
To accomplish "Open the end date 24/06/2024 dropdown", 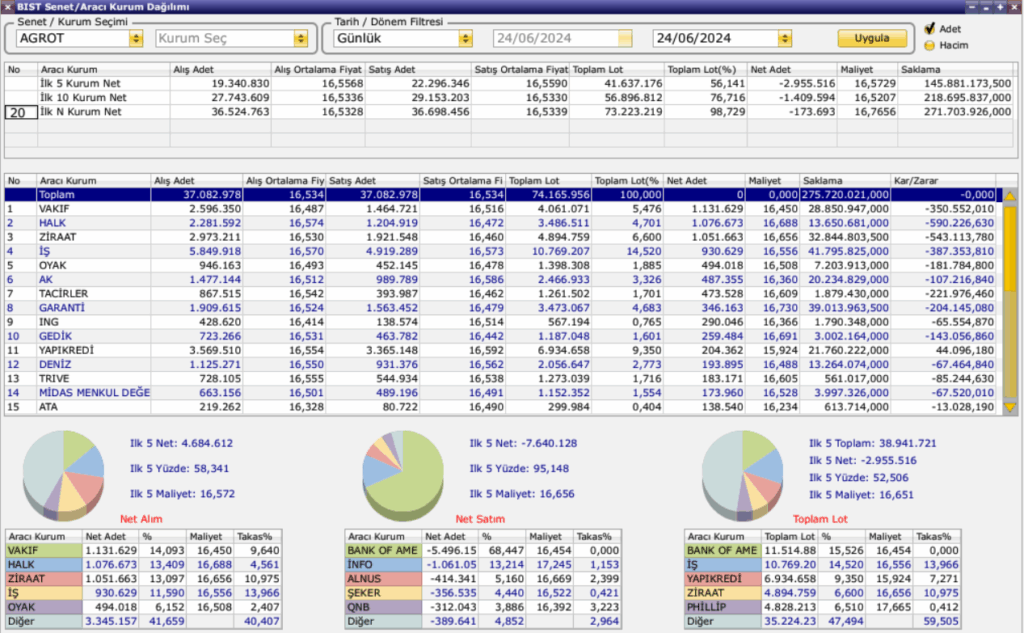I will pos(784,39).
